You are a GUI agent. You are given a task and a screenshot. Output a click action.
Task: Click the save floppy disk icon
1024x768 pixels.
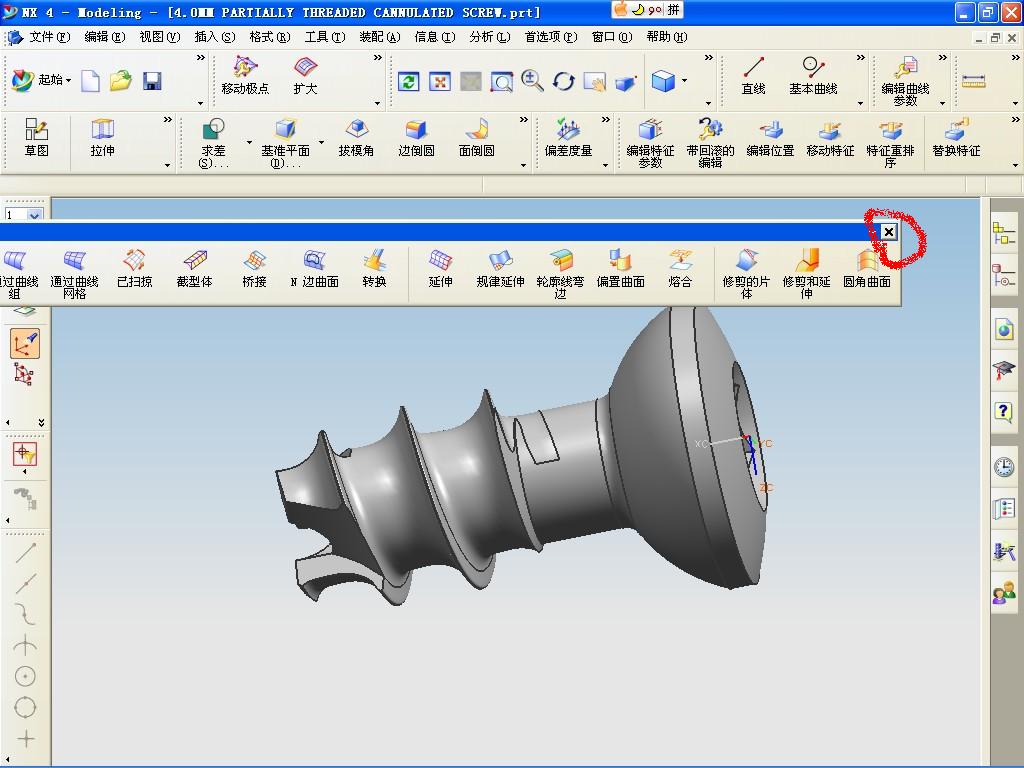(152, 81)
